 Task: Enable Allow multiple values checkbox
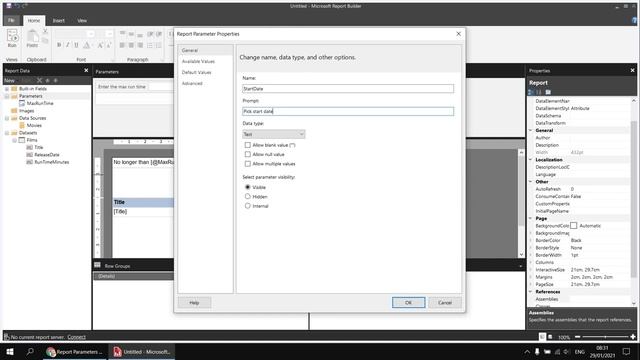pyautogui.click(x=247, y=164)
